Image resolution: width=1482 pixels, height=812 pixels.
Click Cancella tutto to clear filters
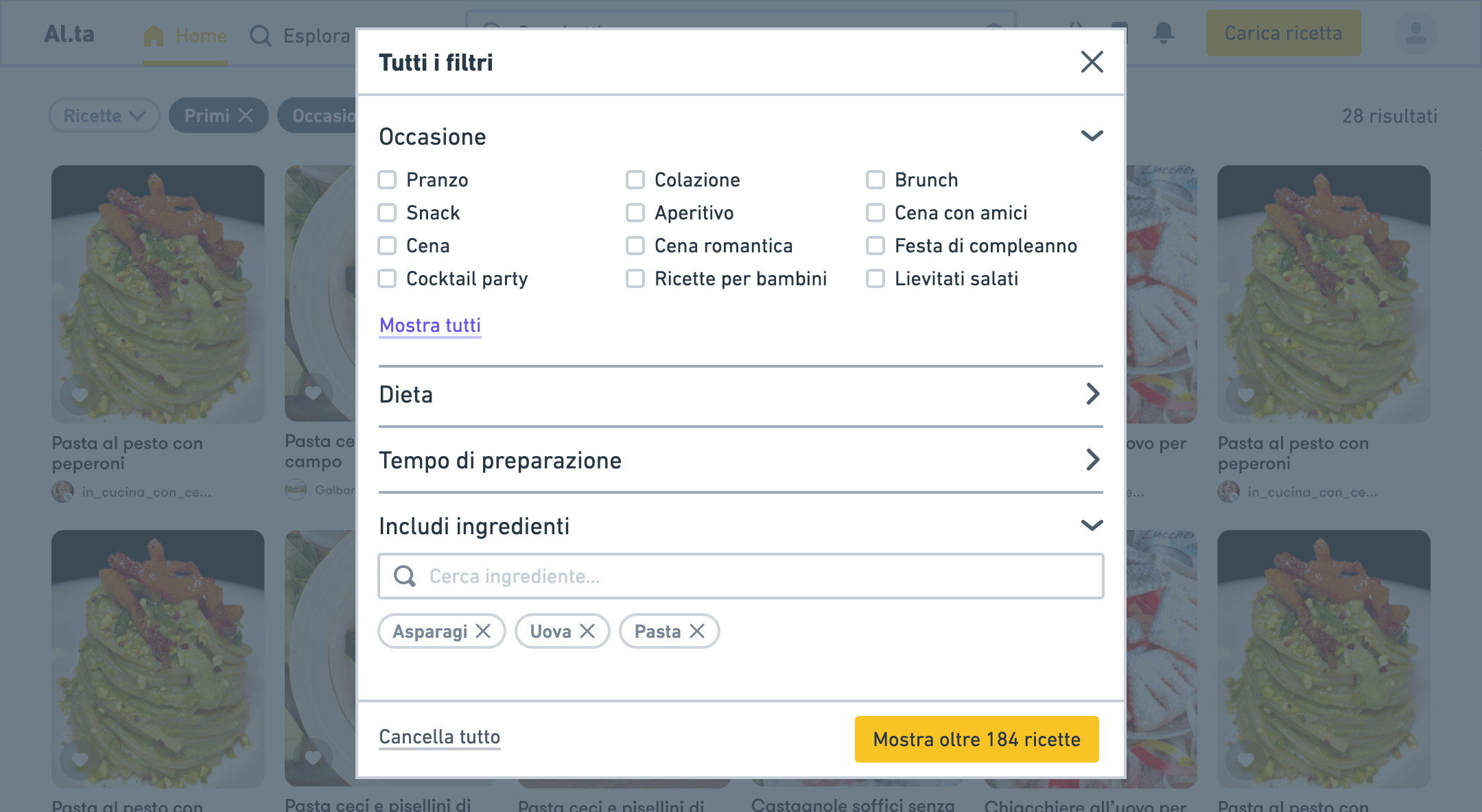439,737
